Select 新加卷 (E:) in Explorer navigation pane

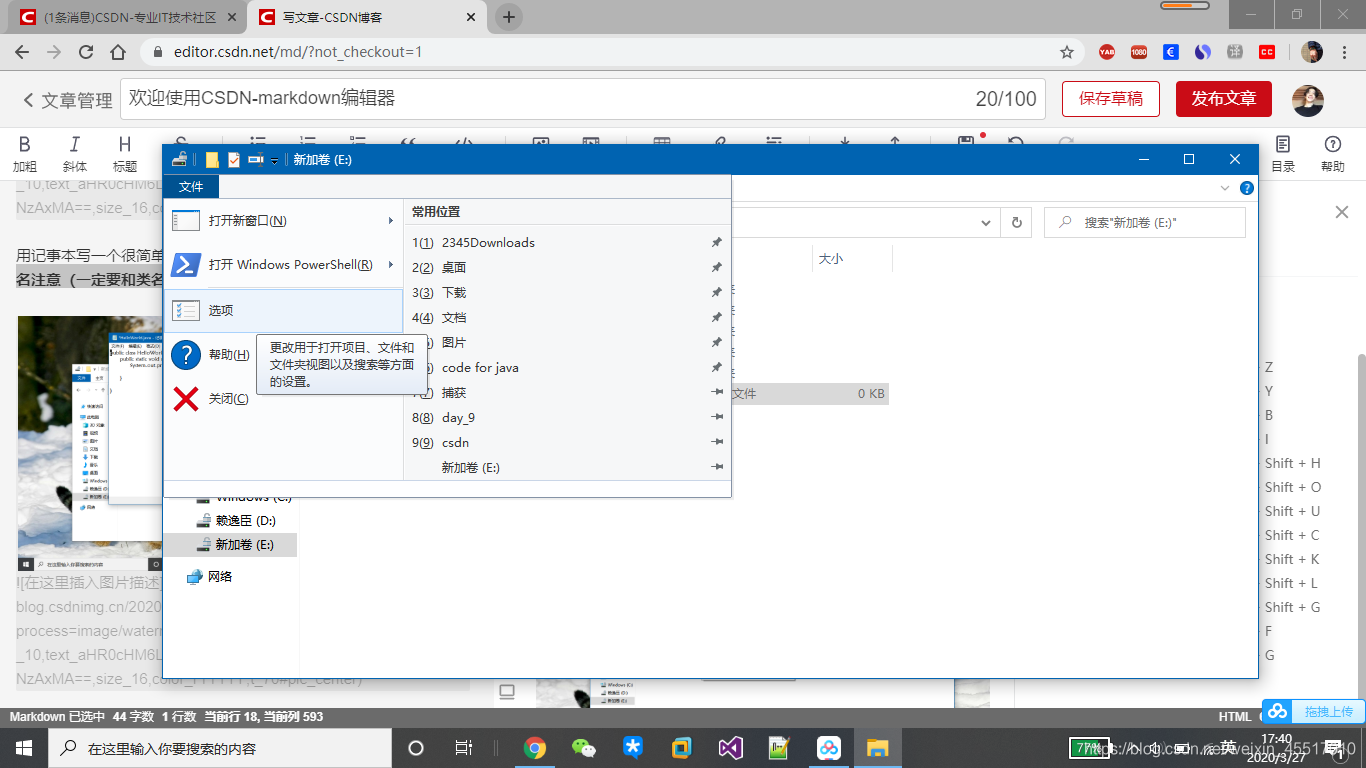[x=235, y=544]
